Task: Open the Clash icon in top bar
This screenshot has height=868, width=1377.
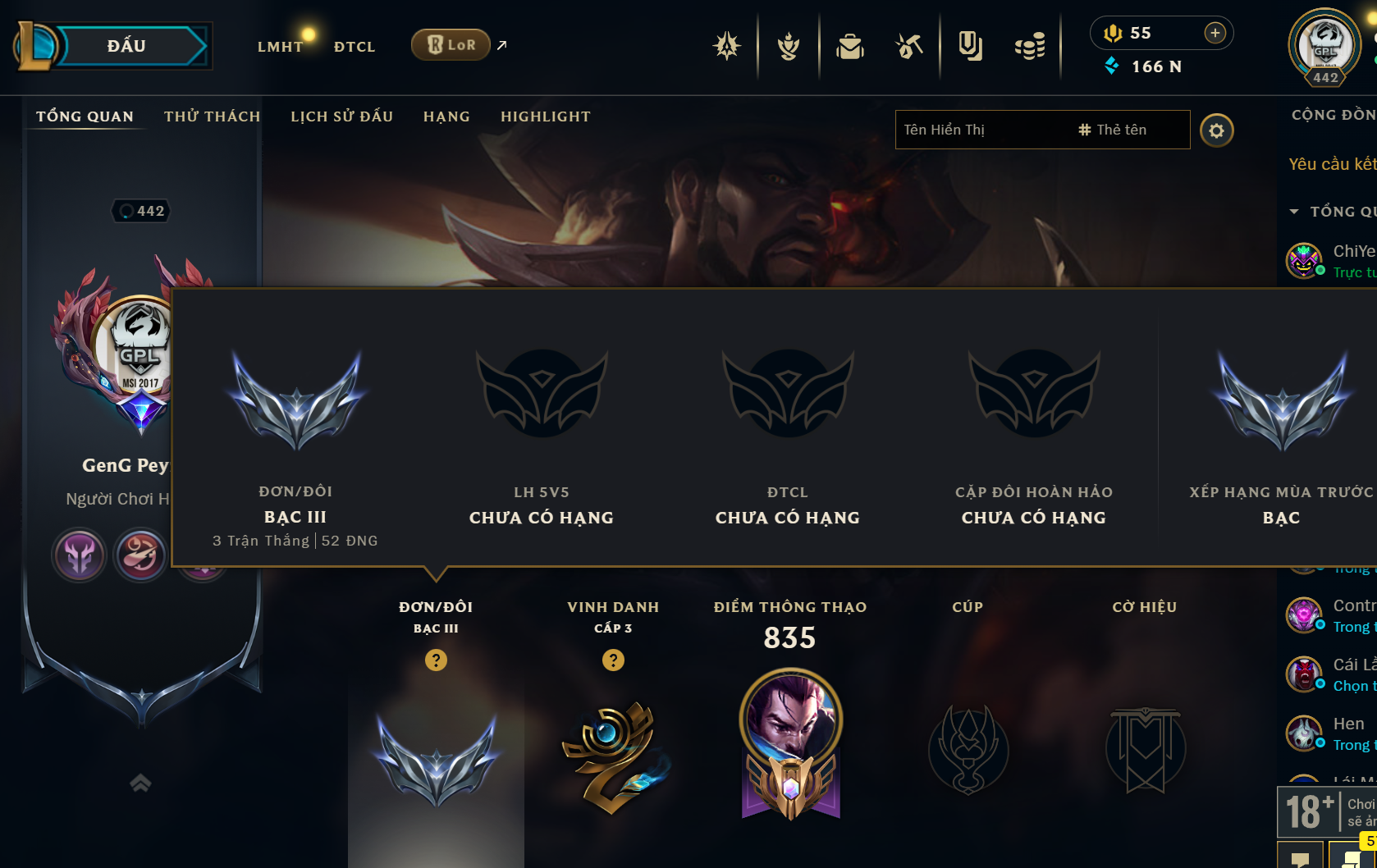Action: coord(727,46)
